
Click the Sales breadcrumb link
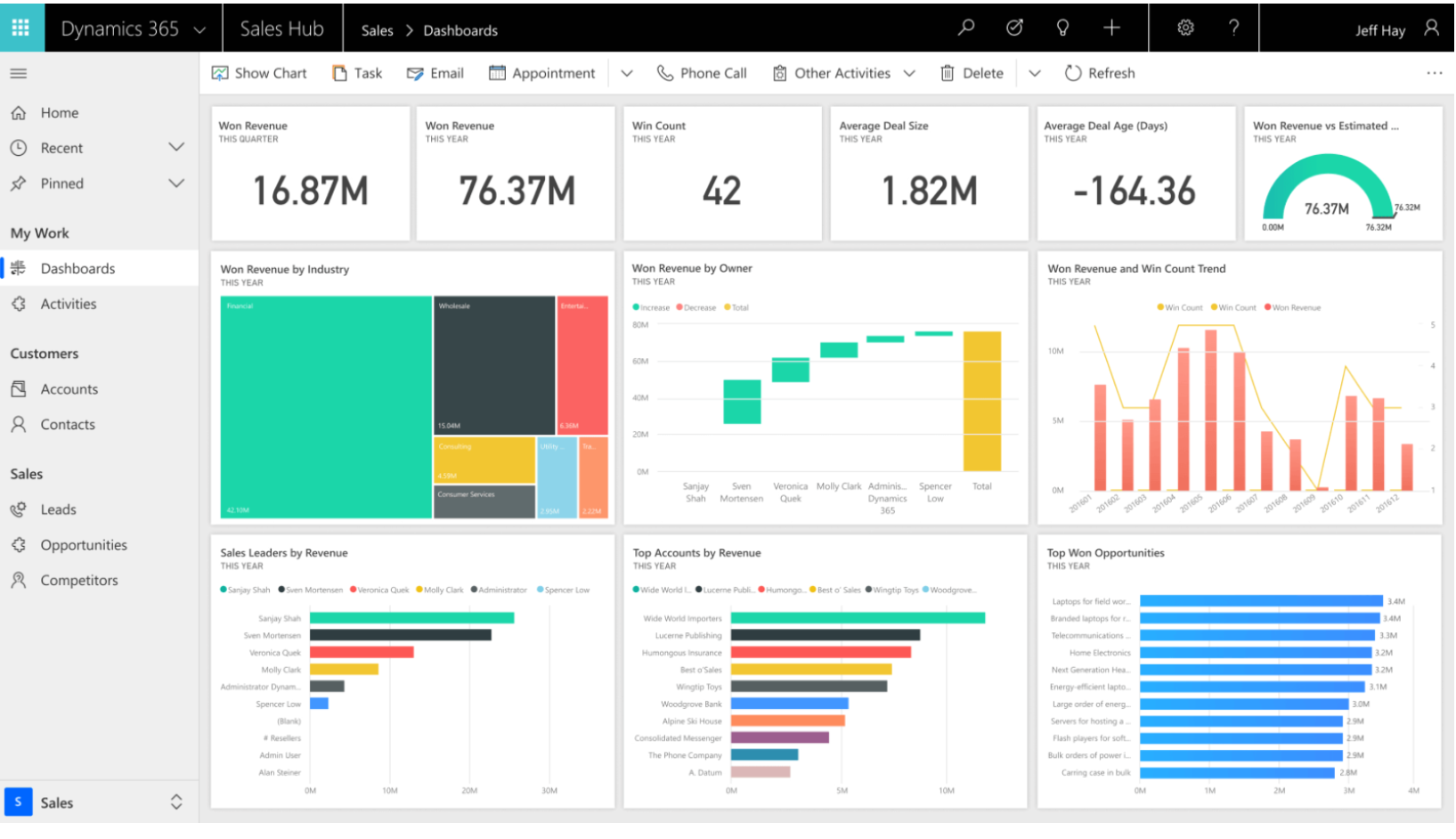pyautogui.click(x=377, y=30)
